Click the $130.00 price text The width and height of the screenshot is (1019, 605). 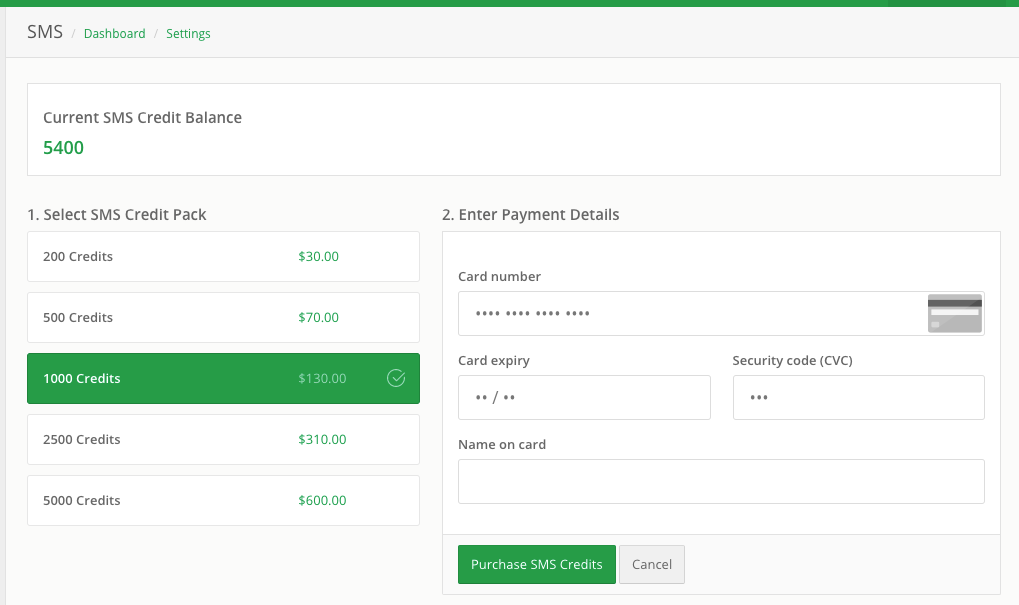tap(322, 379)
